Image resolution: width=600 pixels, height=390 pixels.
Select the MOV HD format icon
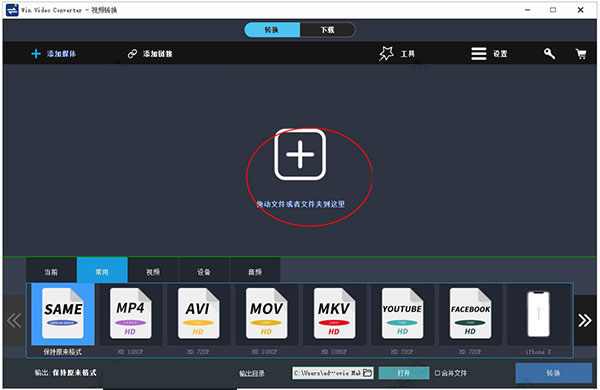[x=266, y=313]
